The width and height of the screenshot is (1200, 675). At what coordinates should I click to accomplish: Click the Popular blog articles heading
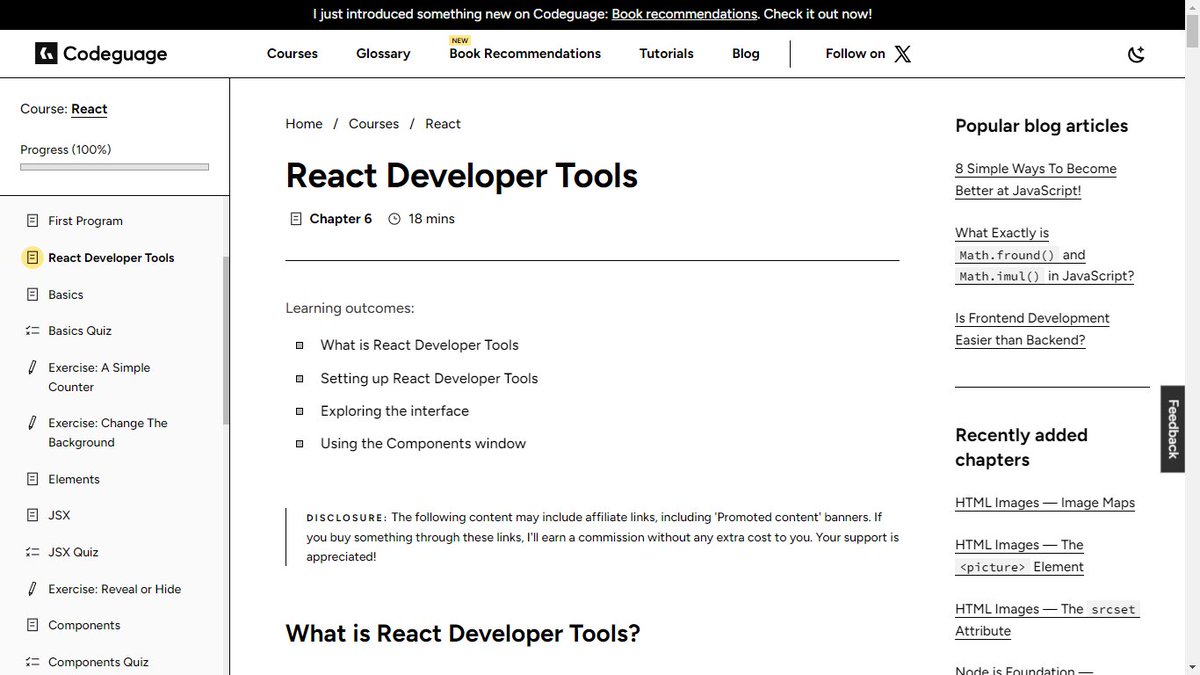pos(1041,126)
